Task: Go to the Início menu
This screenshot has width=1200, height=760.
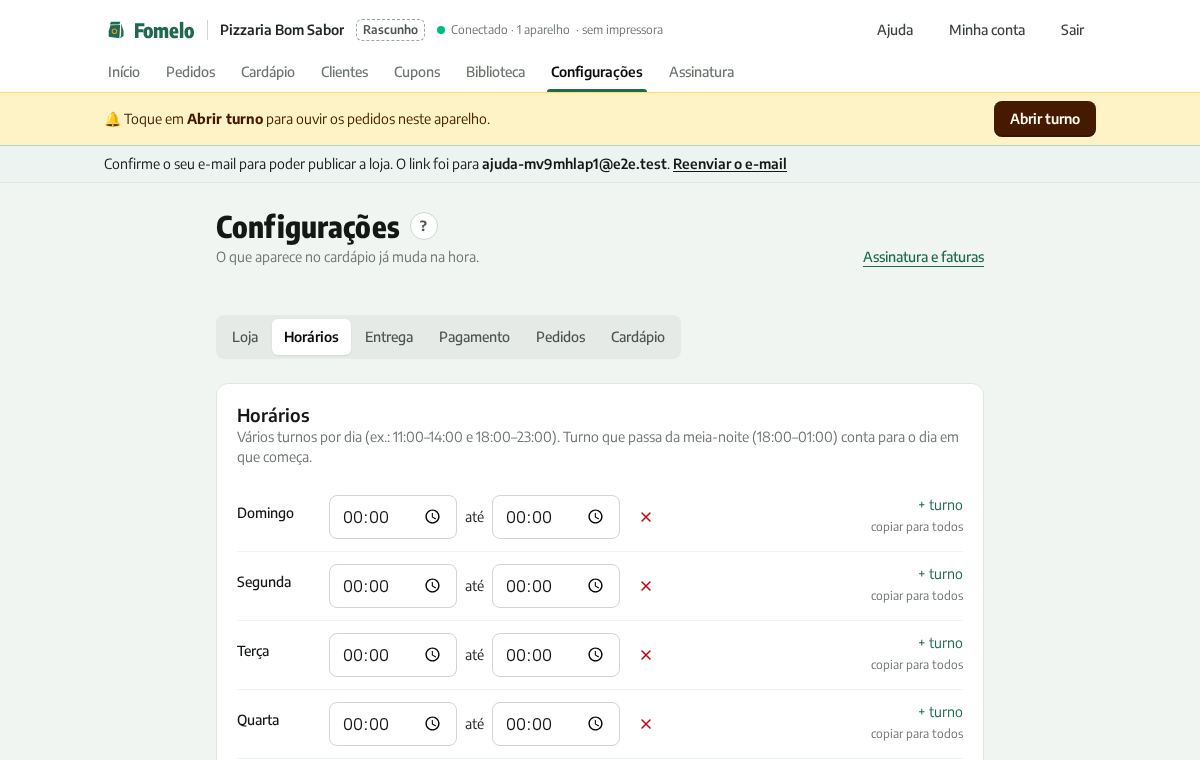Action: (x=124, y=72)
